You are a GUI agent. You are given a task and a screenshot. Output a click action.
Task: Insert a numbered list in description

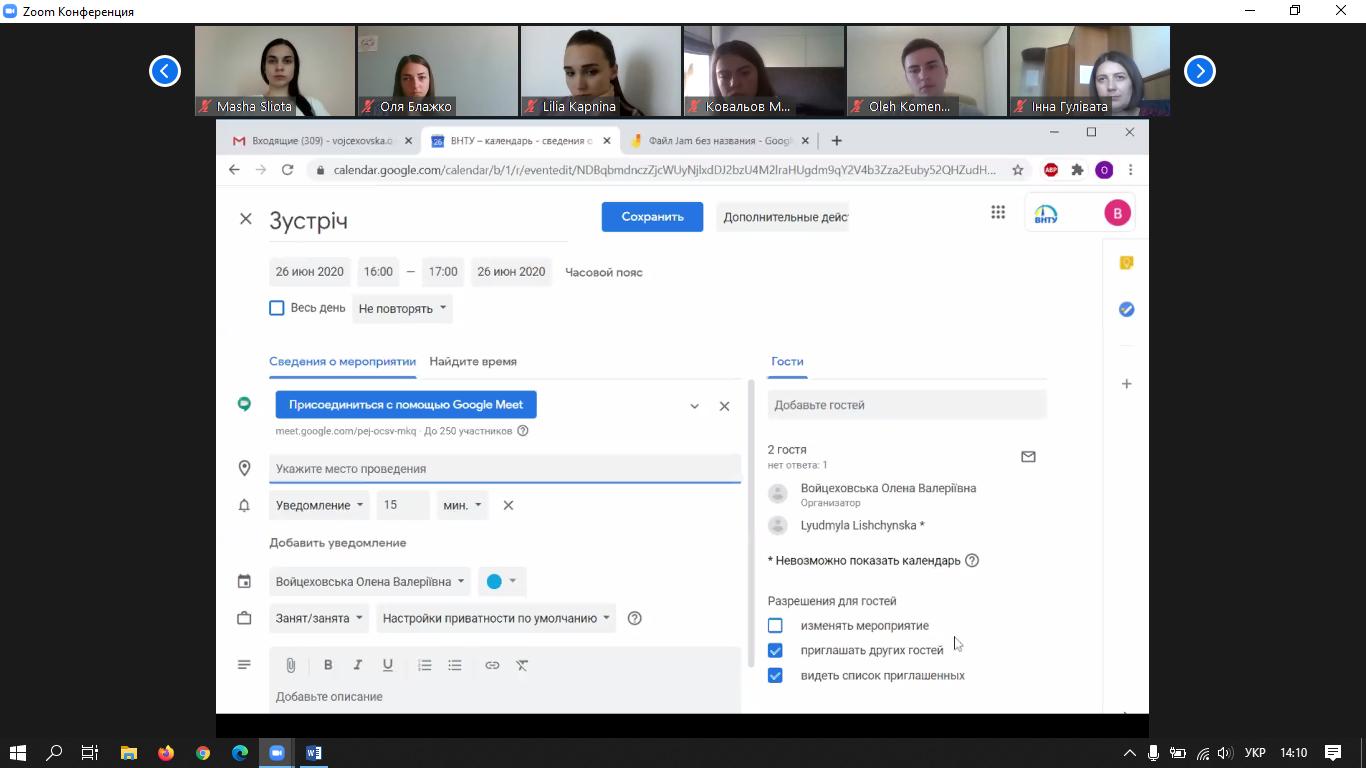coord(425,665)
